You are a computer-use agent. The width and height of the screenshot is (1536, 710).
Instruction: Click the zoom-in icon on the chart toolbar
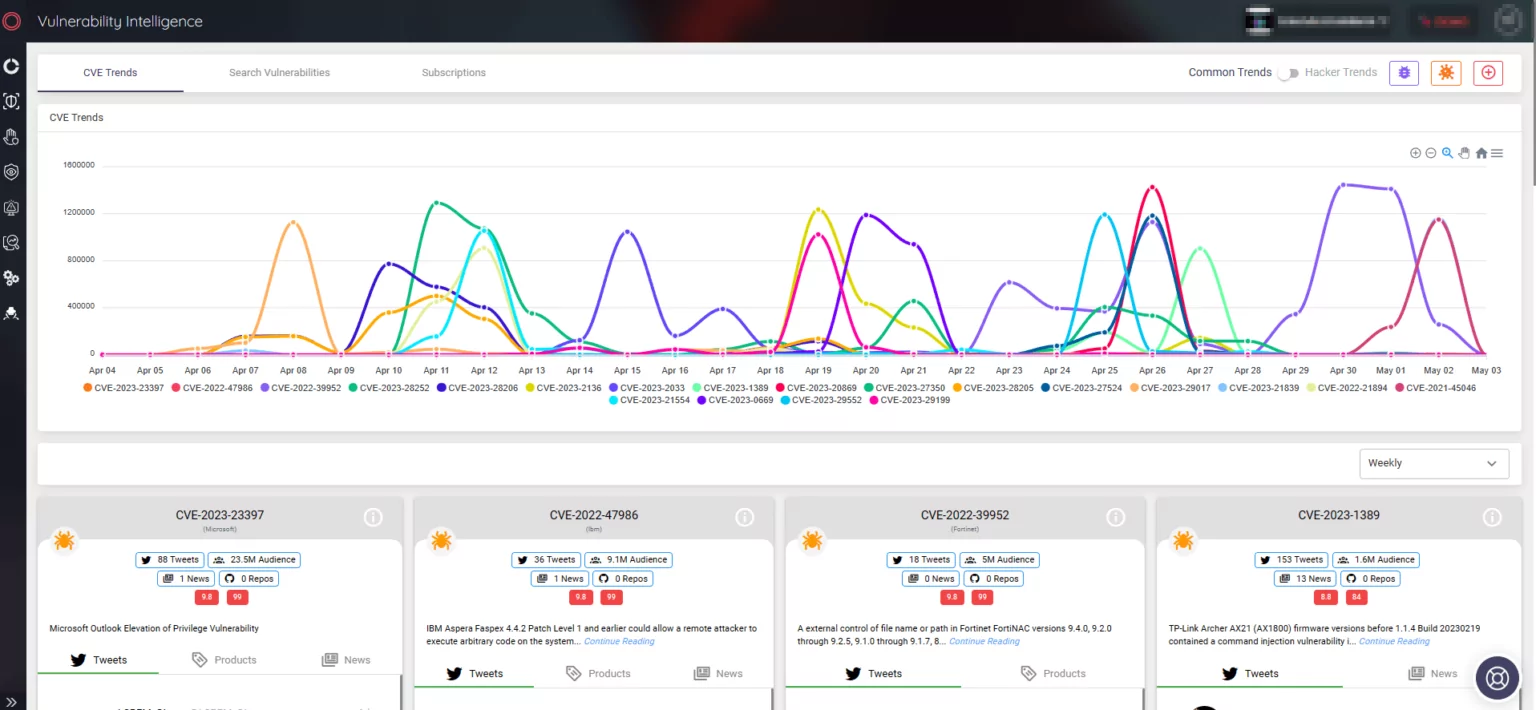(x=1415, y=152)
